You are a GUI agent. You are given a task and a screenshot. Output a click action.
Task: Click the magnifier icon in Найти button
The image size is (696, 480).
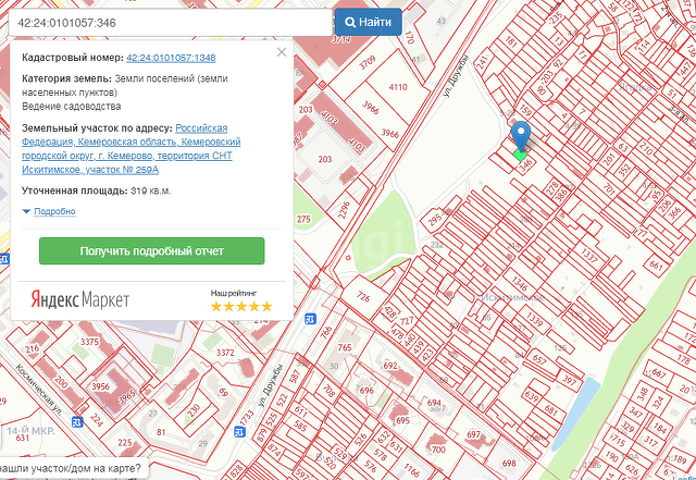[x=350, y=22]
